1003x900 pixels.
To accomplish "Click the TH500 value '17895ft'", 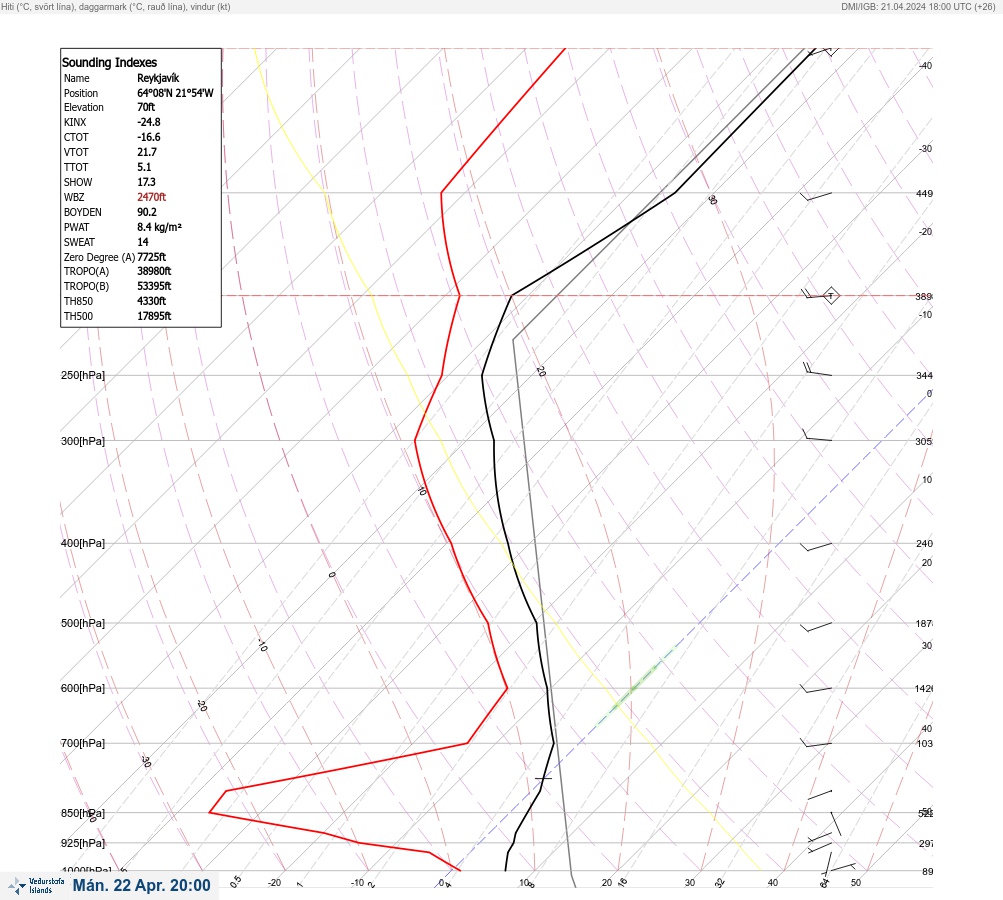I will pos(154,316).
